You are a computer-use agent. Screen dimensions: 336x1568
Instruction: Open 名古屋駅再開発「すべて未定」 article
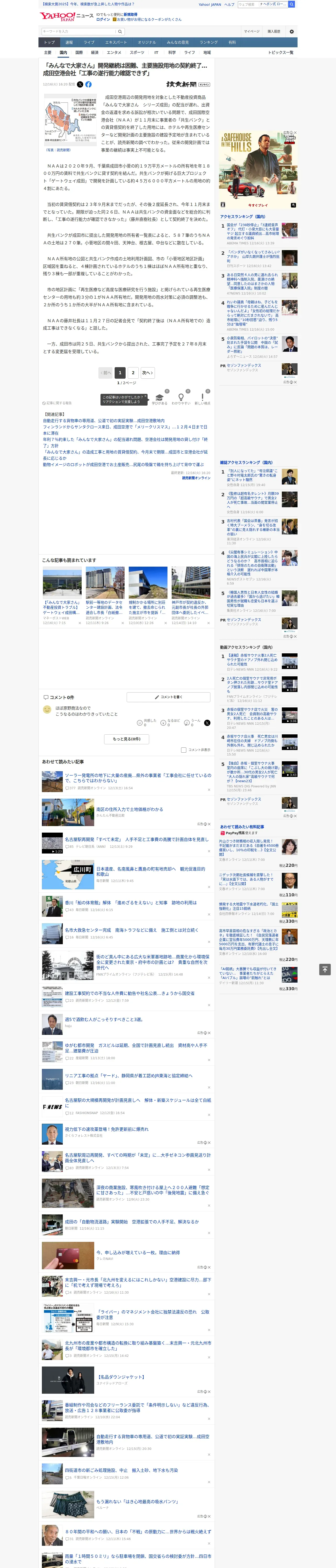click(137, 839)
